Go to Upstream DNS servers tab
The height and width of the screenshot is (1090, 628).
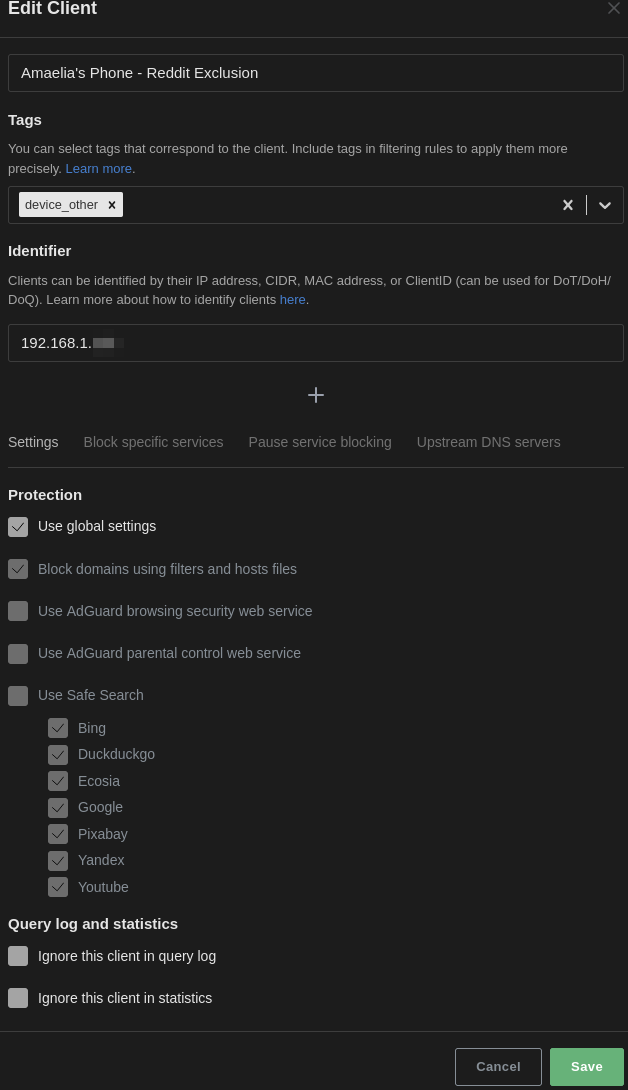pos(488,442)
